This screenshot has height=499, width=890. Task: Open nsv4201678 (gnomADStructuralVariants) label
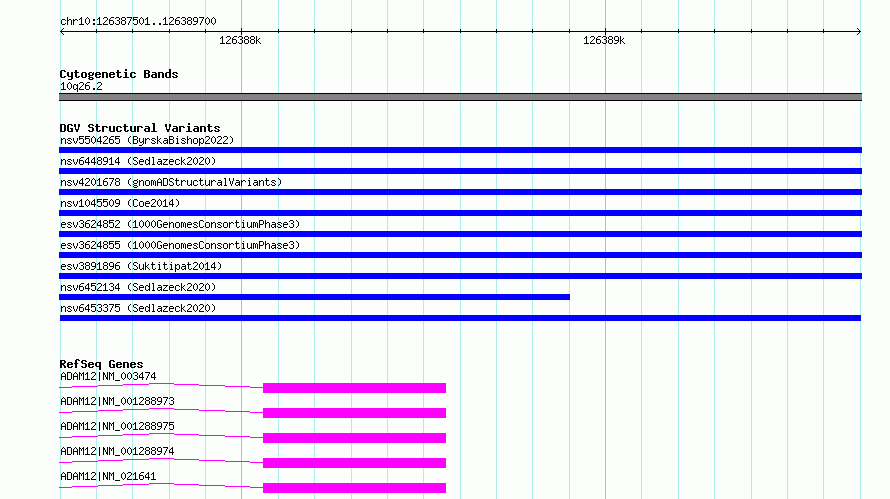point(171,182)
